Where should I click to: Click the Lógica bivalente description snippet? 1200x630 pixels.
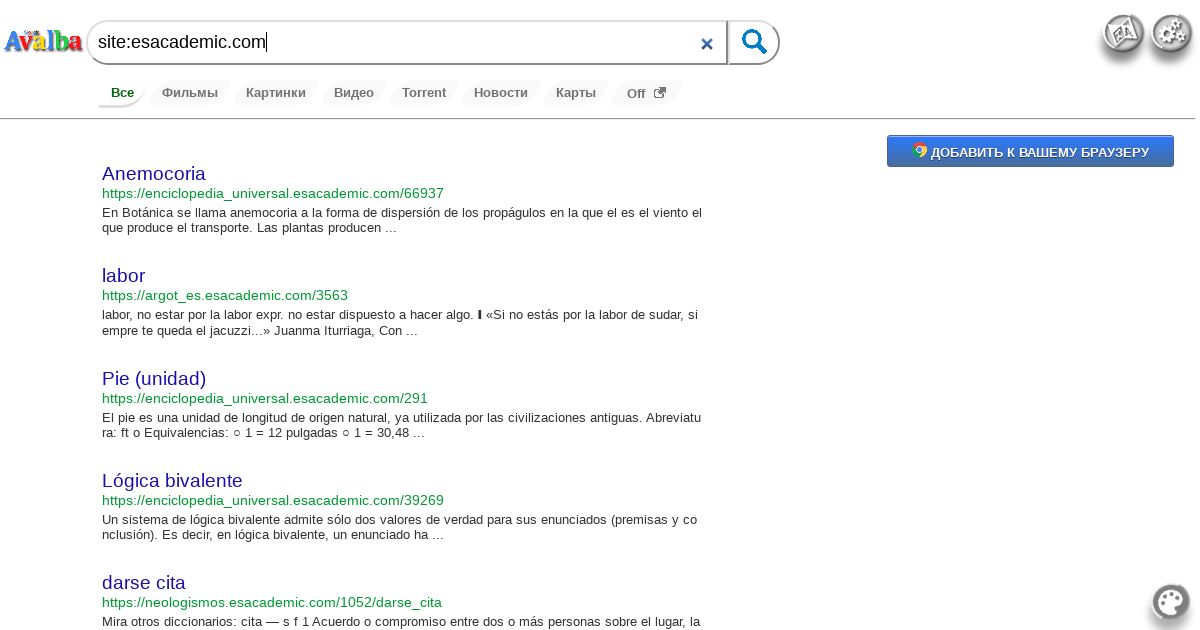pyautogui.click(x=400, y=527)
